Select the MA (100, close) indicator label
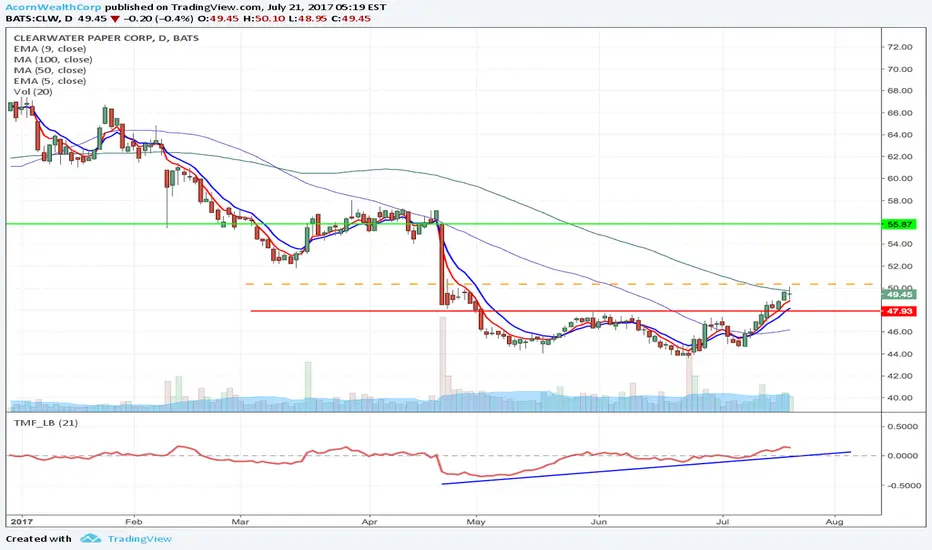The height and width of the screenshot is (550, 932). pos(53,59)
